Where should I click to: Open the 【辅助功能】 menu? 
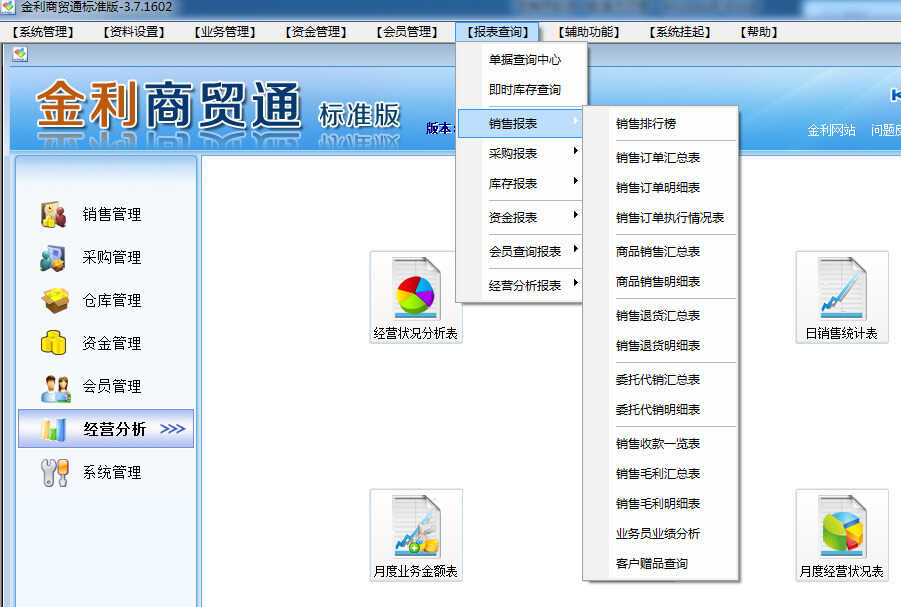point(588,32)
